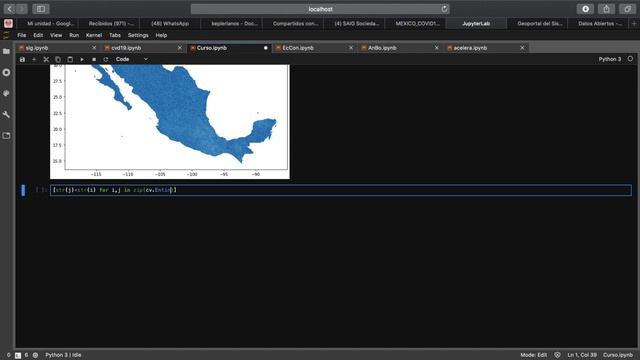640x360 pixels.
Task: Go back in Safari history
Action: coord(9,9)
